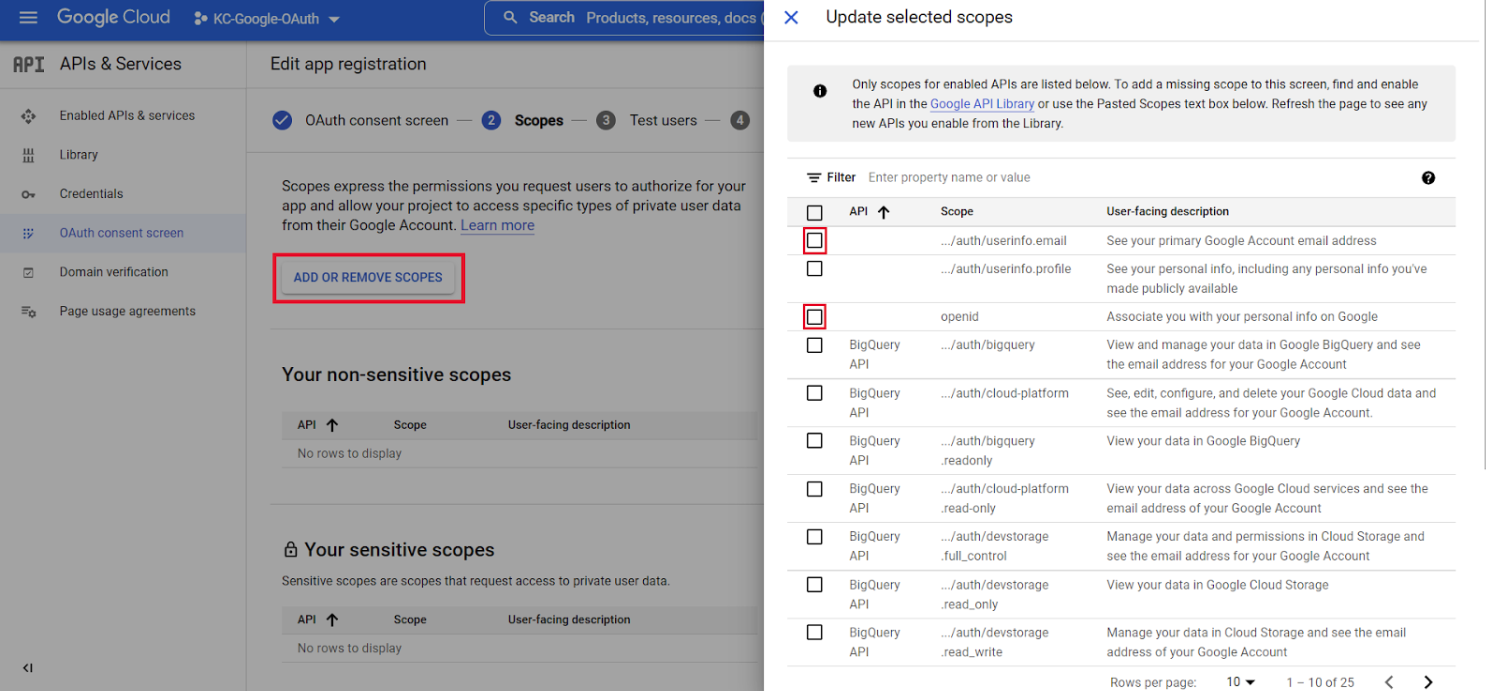Screen dimensions: 1486x696
Task: Click the ADD OR REMOVE SCOPES button
Action: tap(368, 277)
